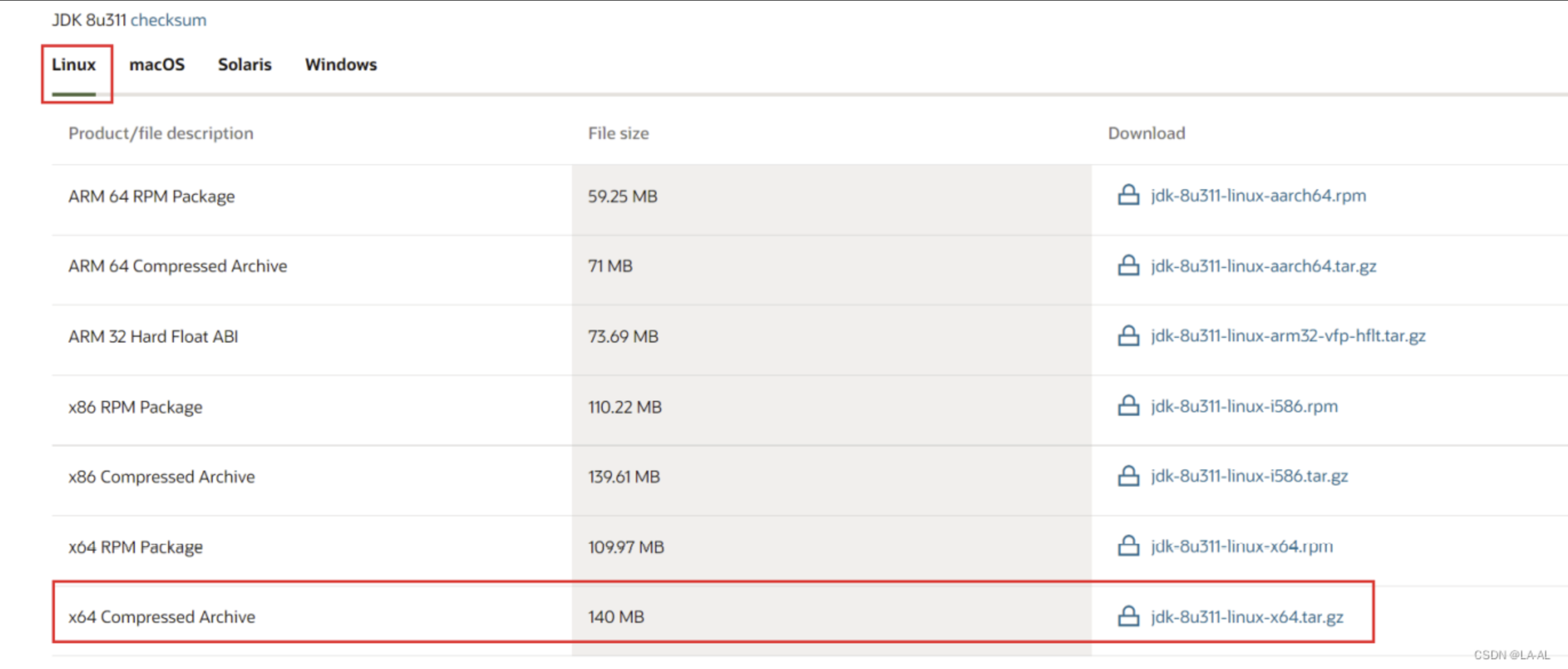Switch to the macOS tab

(157, 65)
